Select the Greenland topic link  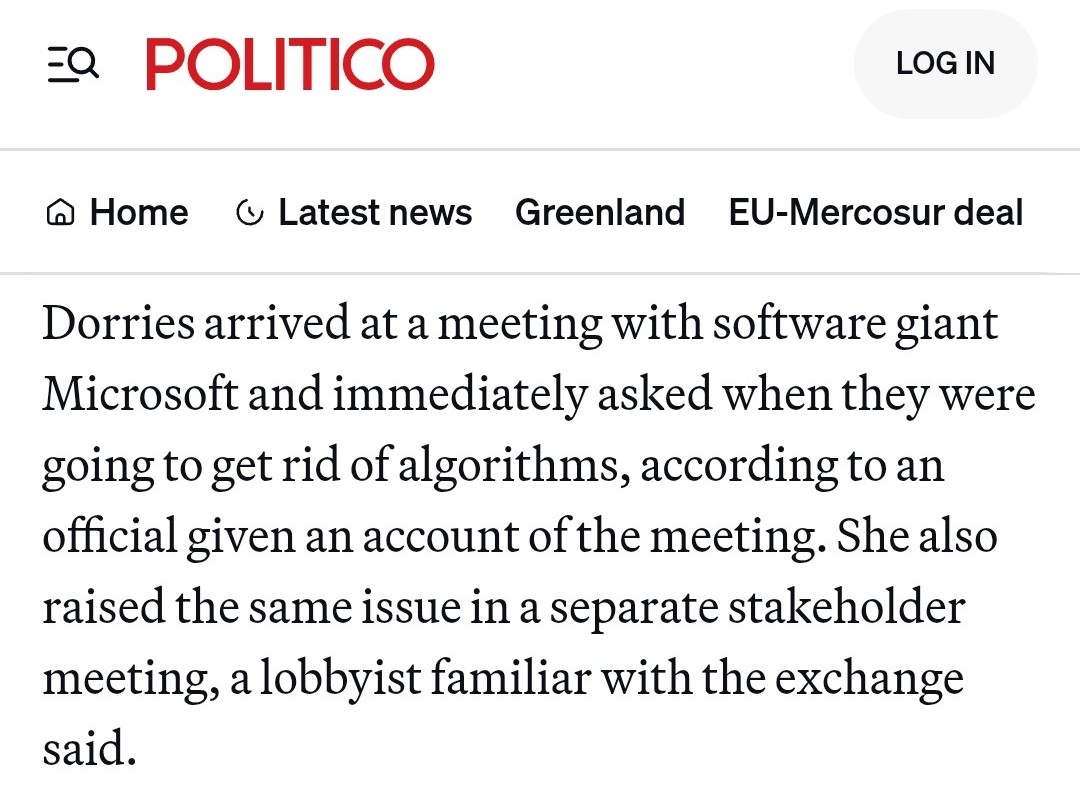coord(599,213)
